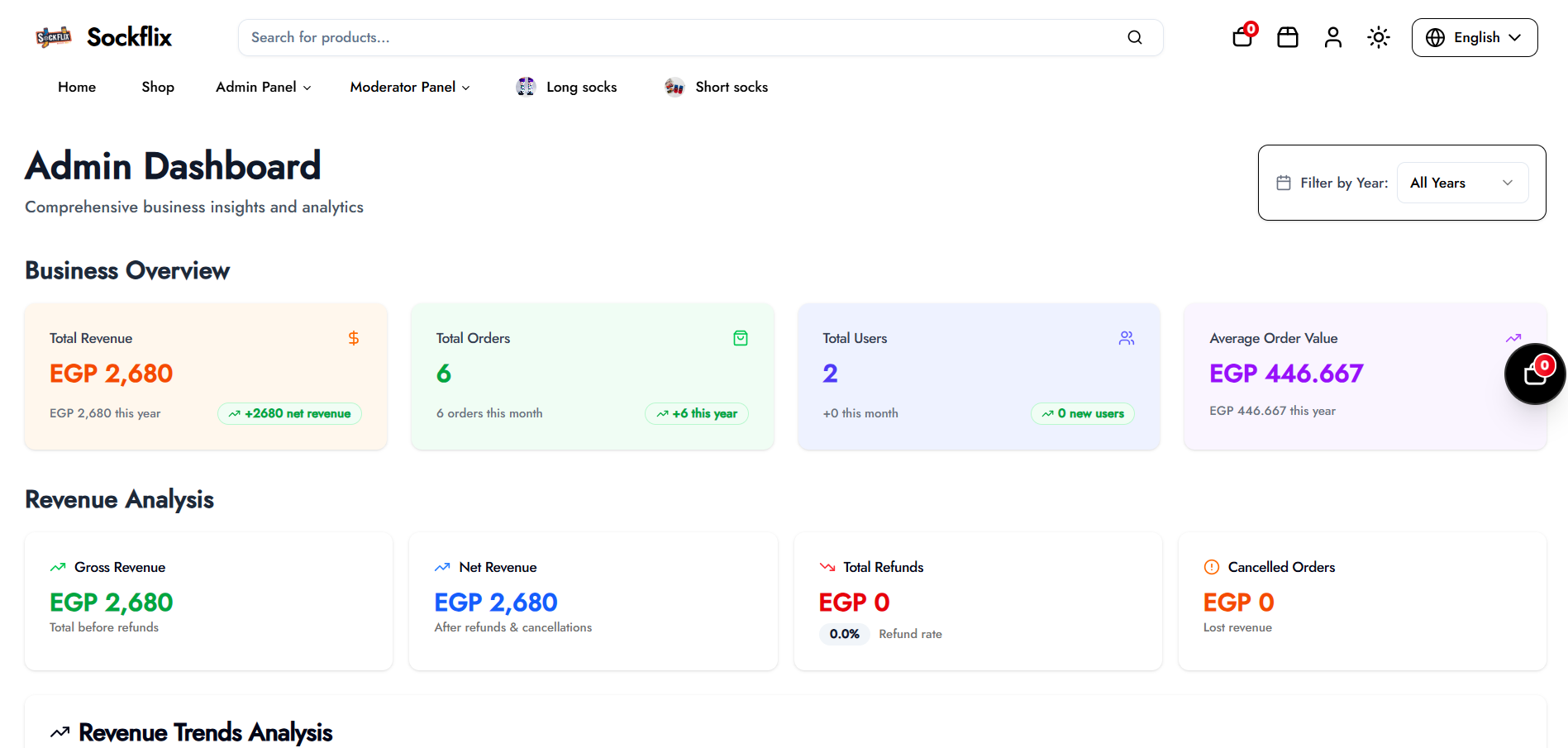Click 'EGP 2,680 this year' text
The width and height of the screenshot is (1568, 748).
click(105, 413)
